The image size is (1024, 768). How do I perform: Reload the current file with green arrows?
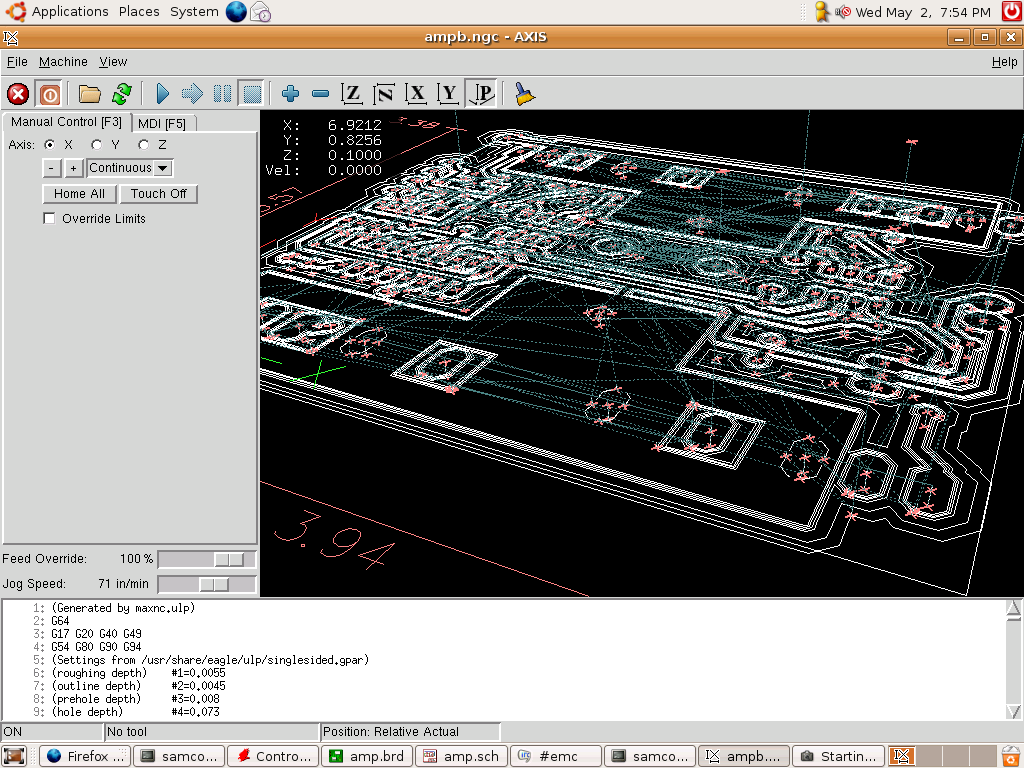coord(121,94)
